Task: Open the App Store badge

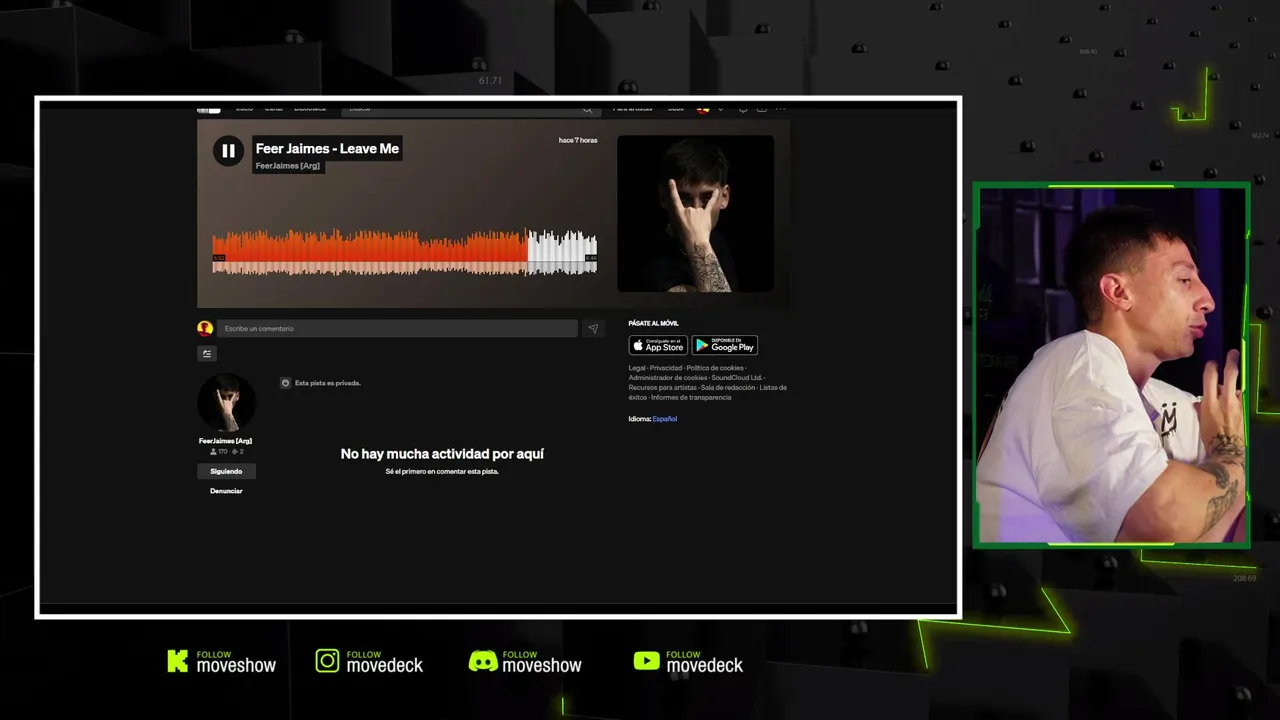Action: (x=658, y=345)
